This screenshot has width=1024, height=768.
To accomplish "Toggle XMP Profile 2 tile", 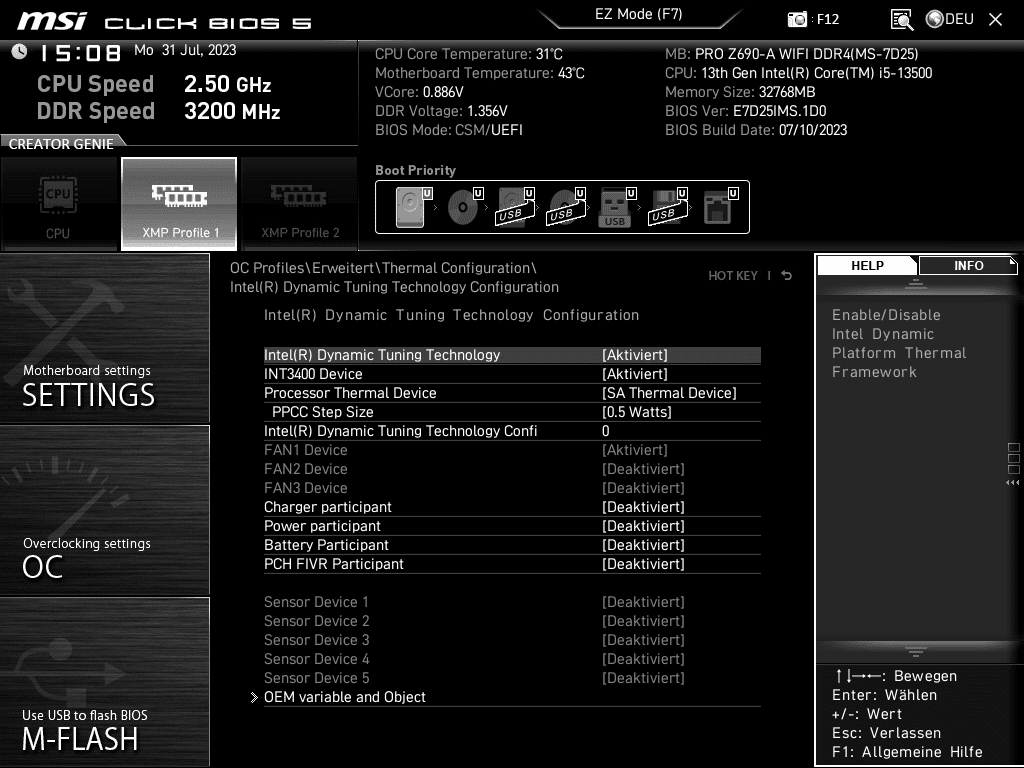I will (300, 204).
